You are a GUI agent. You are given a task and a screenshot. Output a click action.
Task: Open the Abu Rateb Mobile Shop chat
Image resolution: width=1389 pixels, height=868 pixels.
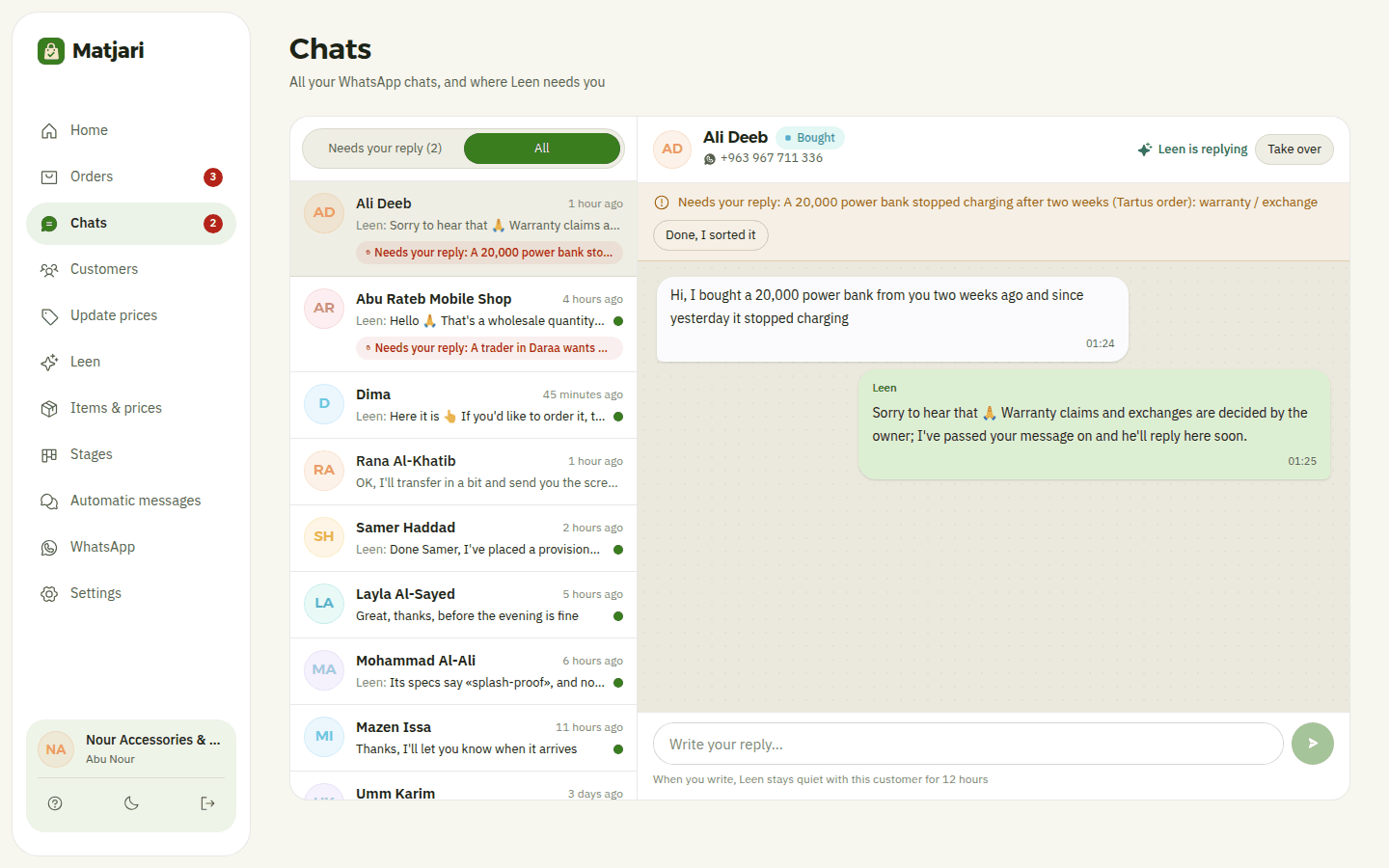pyautogui.click(x=463, y=324)
